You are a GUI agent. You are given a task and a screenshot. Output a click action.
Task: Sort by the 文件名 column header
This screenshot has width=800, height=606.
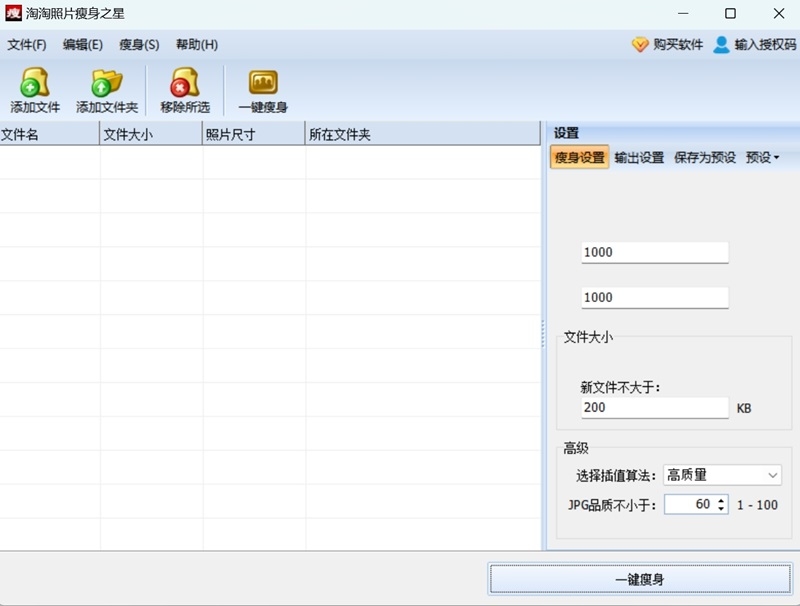coord(49,134)
